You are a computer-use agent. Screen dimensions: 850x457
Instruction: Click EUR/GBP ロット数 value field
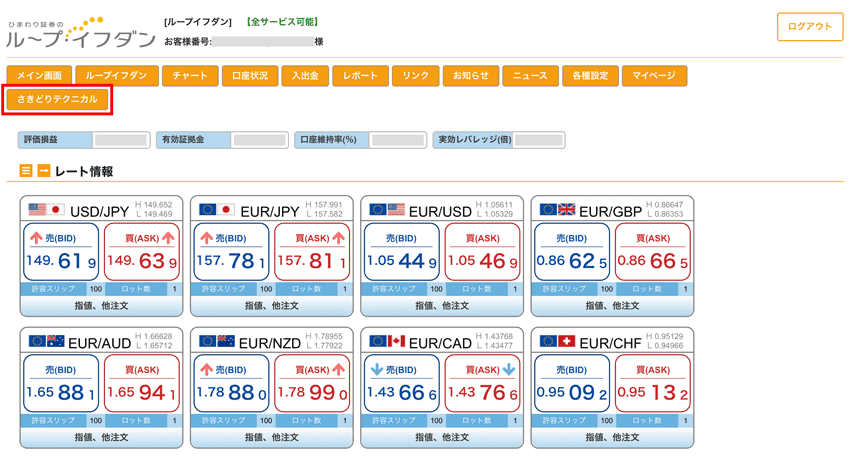click(x=685, y=289)
